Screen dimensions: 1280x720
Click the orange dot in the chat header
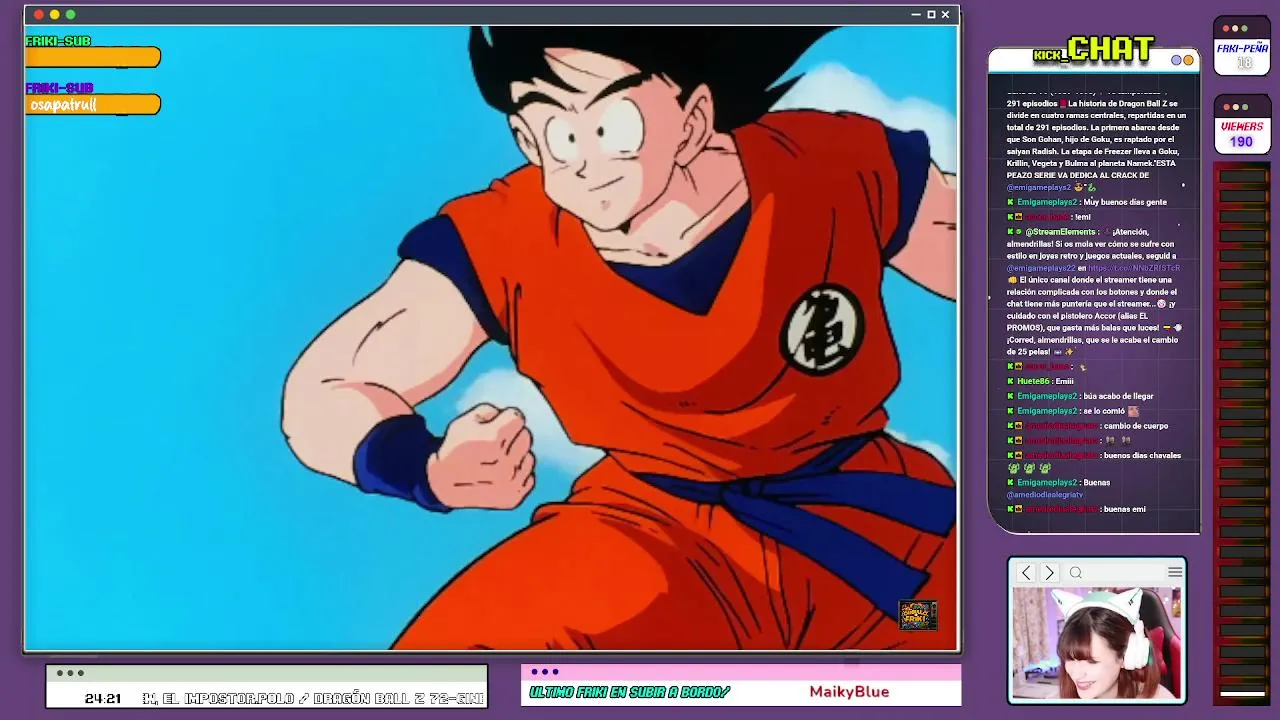[x=1188, y=60]
